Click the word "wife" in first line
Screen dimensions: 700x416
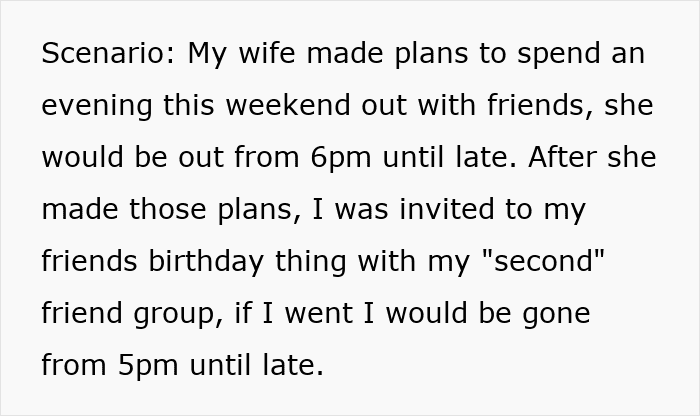click(x=267, y=53)
